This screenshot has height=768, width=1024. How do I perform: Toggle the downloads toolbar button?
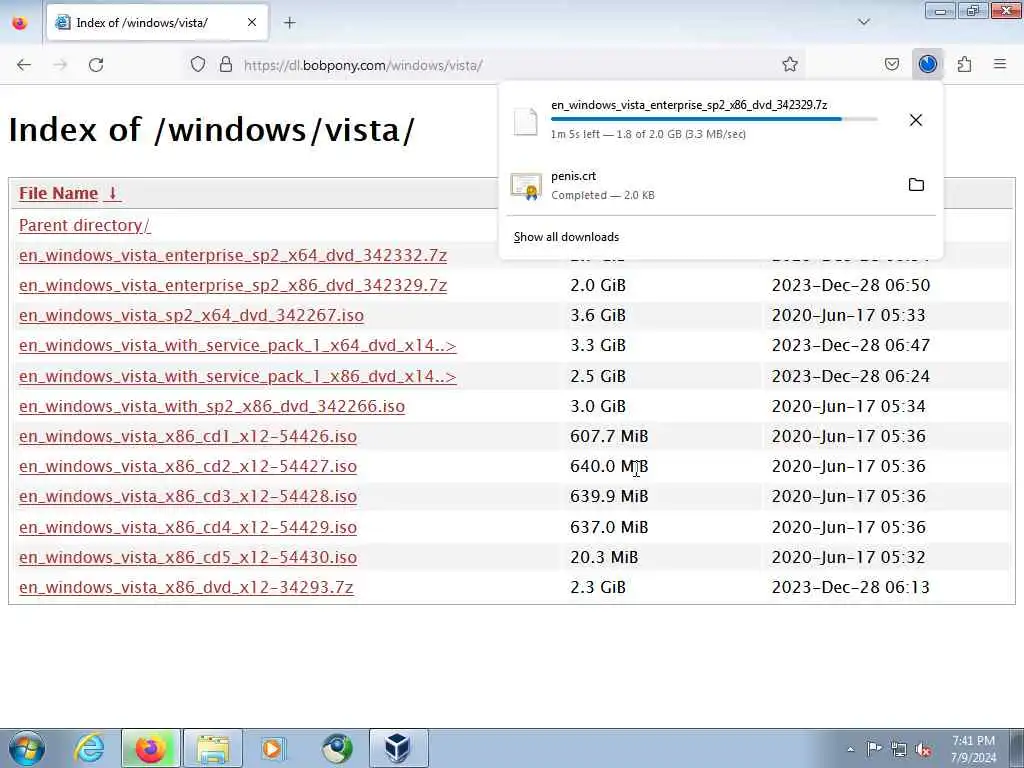pyautogui.click(x=927, y=64)
